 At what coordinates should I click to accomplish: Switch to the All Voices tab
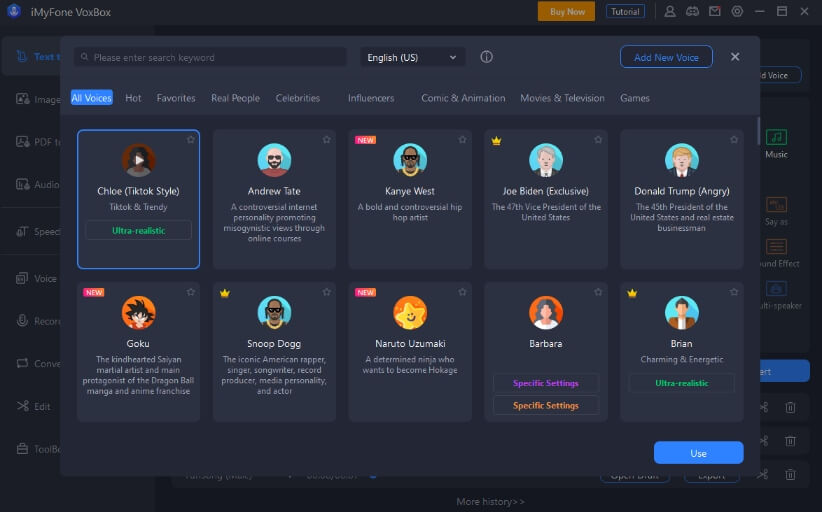(x=92, y=98)
